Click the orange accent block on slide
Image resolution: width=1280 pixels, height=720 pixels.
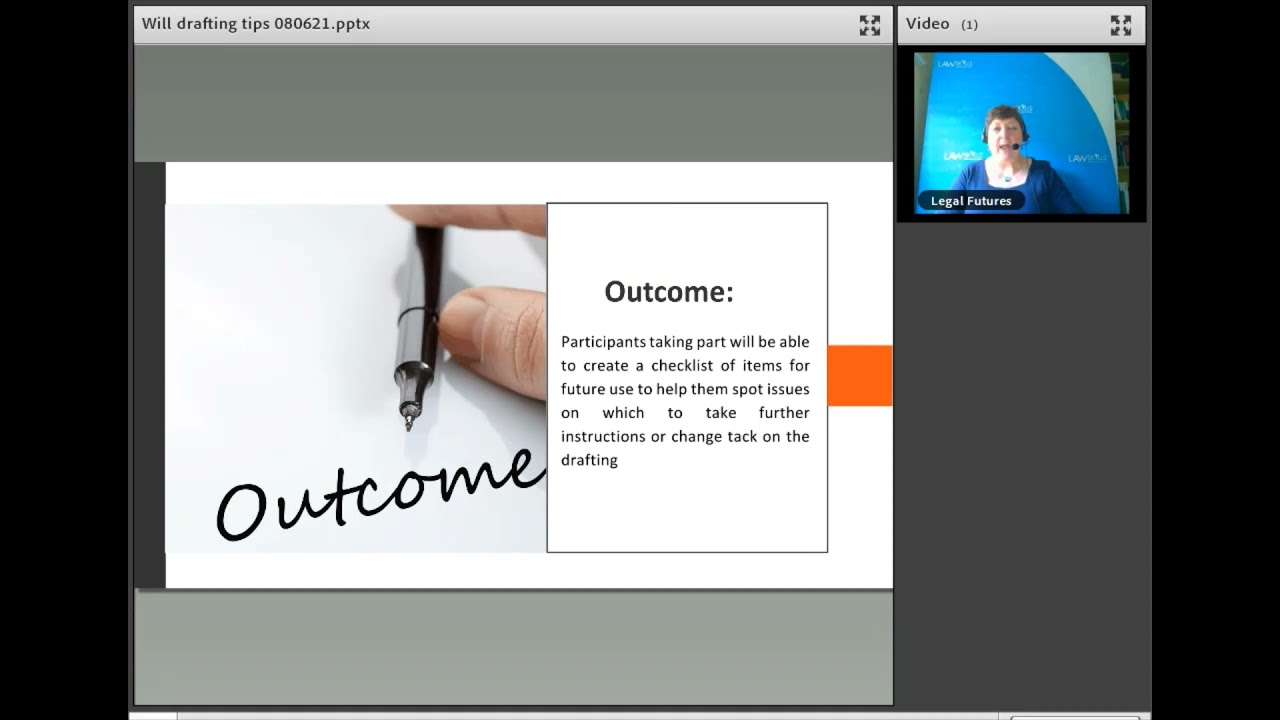pyautogui.click(x=860, y=376)
